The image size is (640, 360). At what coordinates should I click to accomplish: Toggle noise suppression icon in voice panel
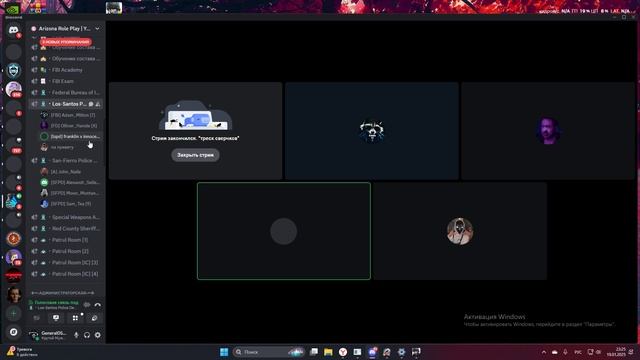click(87, 304)
